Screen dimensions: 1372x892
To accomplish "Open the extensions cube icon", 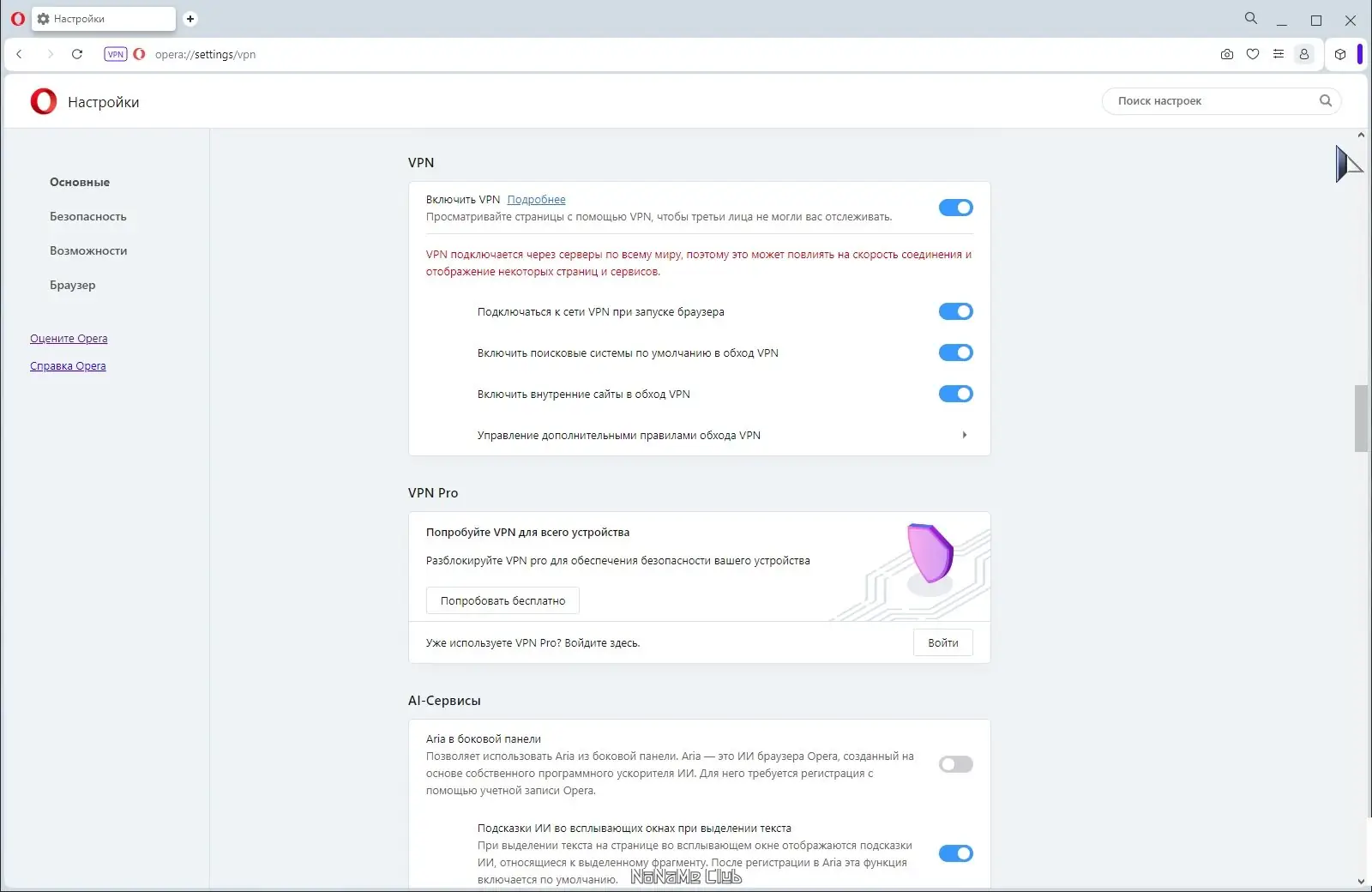I will click(1340, 54).
